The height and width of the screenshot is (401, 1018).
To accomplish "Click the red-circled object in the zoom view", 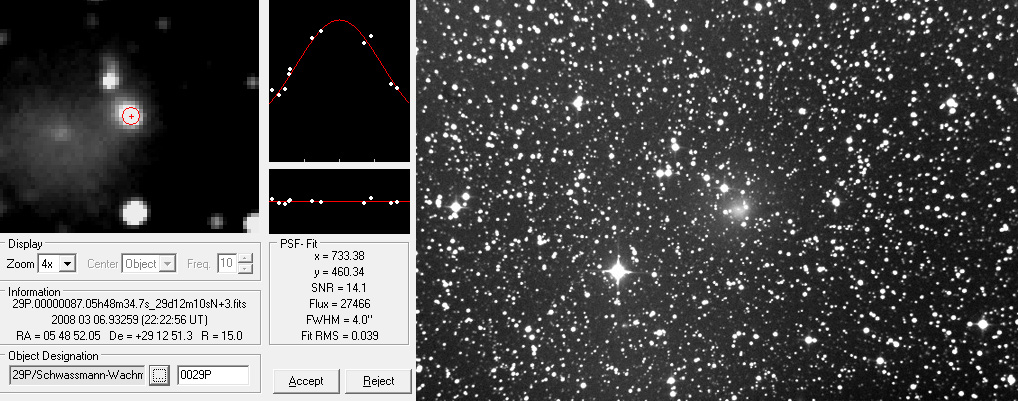I will 131,116.
